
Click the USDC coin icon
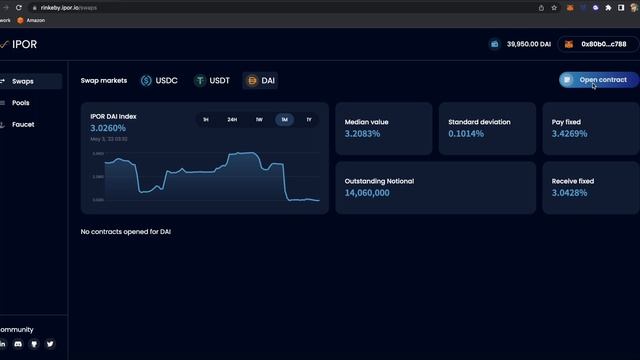pyautogui.click(x=146, y=81)
